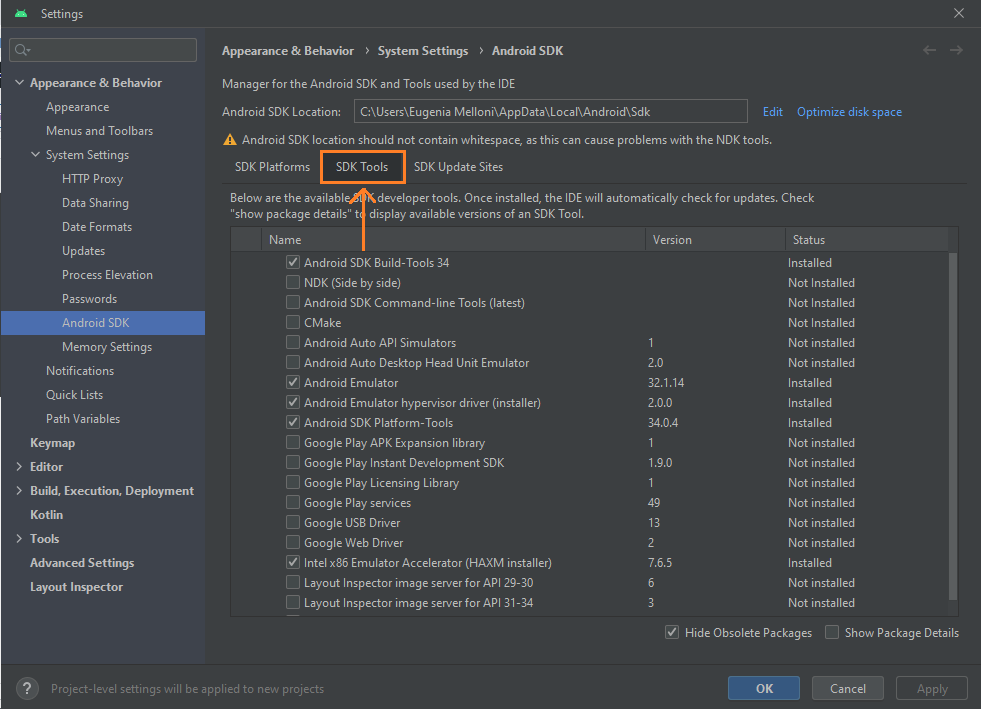Check Google Play services checkbox

coord(292,502)
